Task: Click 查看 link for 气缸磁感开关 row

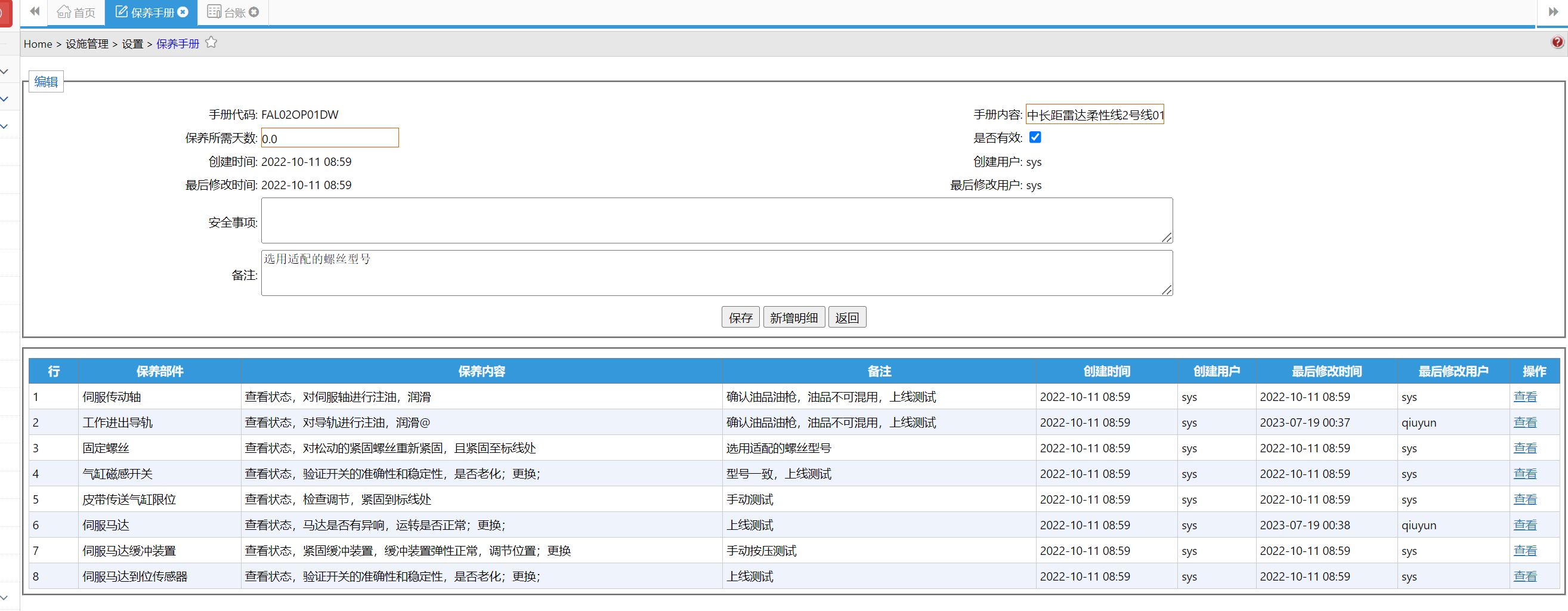Action: 1525,473
